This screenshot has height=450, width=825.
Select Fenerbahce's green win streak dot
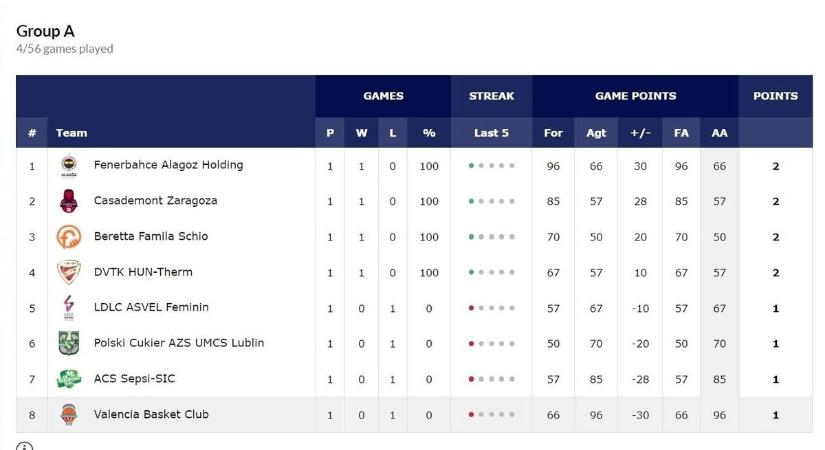tap(471, 166)
